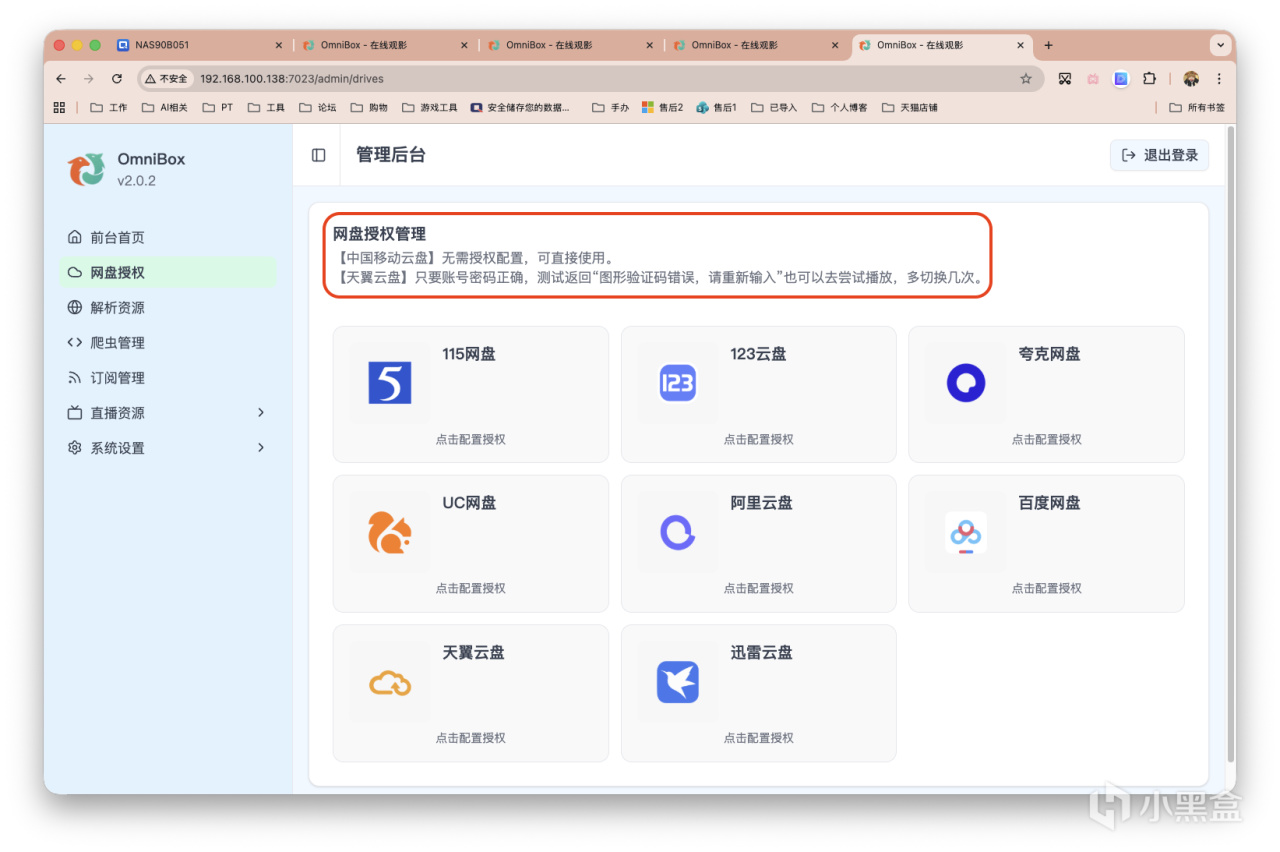Screen dimensions: 1280x852
Task: Select 网盘授权 in the sidebar
Action: pyautogui.click(x=168, y=272)
